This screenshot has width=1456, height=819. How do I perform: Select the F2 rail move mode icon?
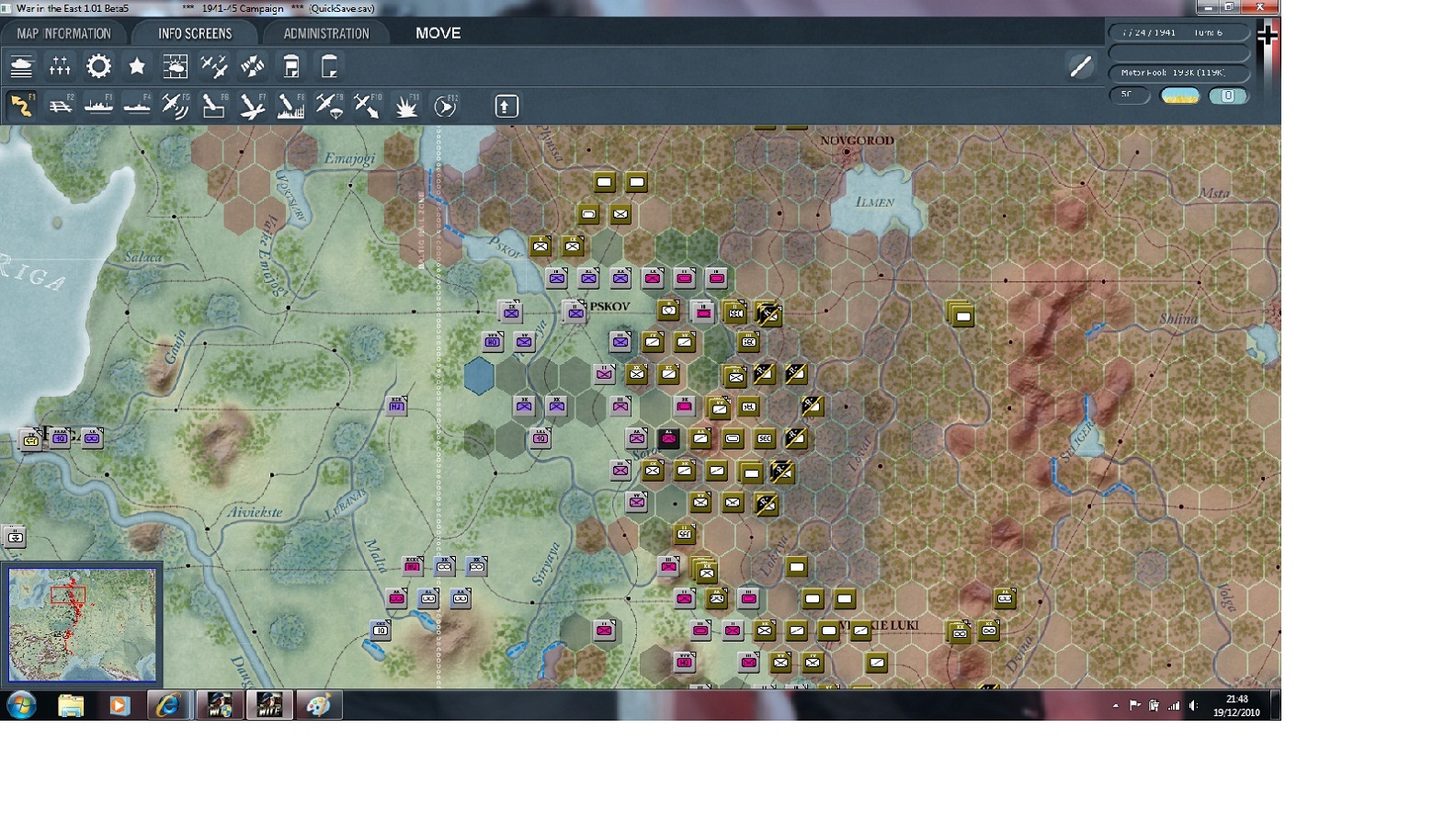tap(60, 106)
